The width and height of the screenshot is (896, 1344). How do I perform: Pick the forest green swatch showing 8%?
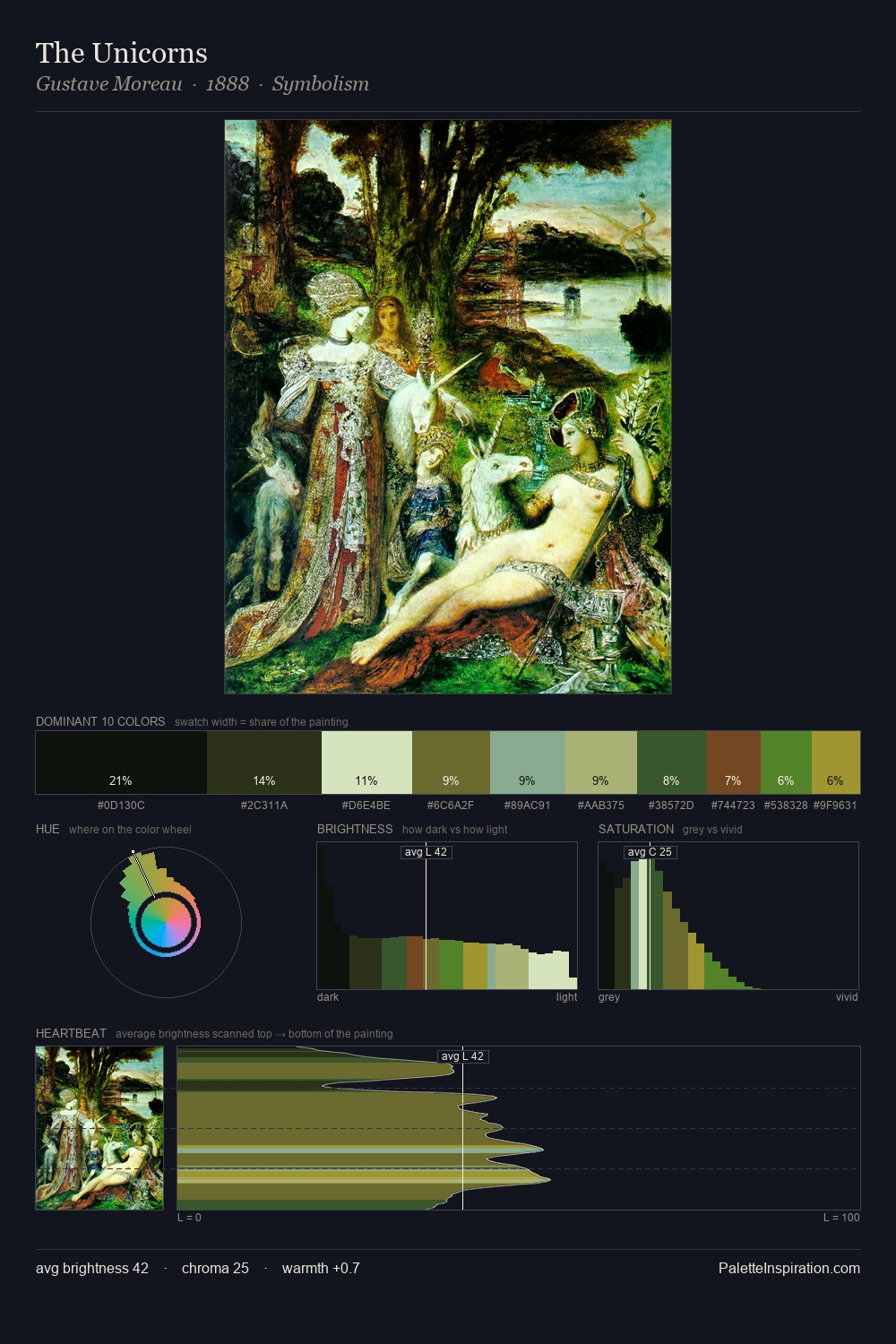(x=672, y=762)
